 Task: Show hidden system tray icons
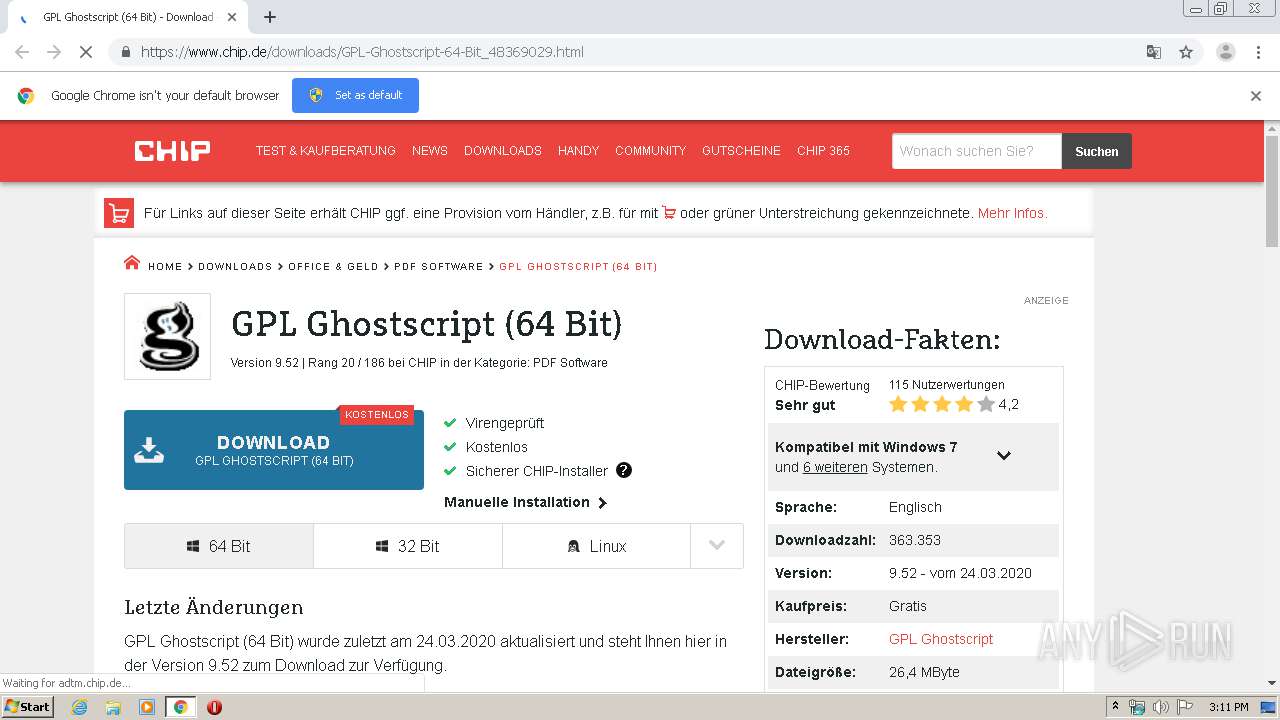[x=1115, y=707]
